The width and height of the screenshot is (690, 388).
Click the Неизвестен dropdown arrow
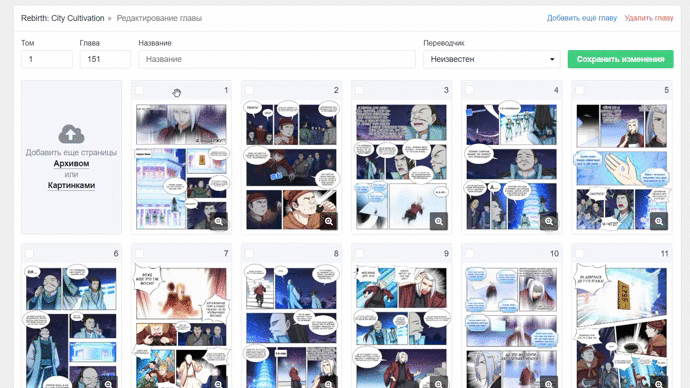click(552, 59)
